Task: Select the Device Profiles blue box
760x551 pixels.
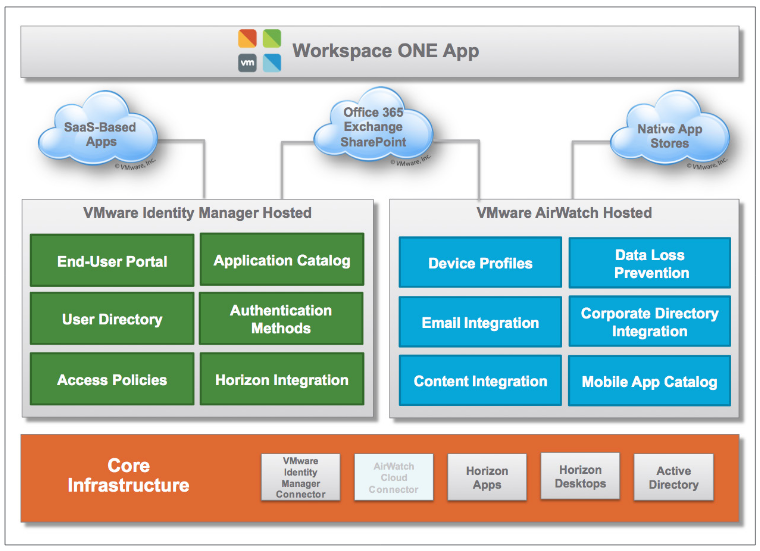Action: click(480, 262)
